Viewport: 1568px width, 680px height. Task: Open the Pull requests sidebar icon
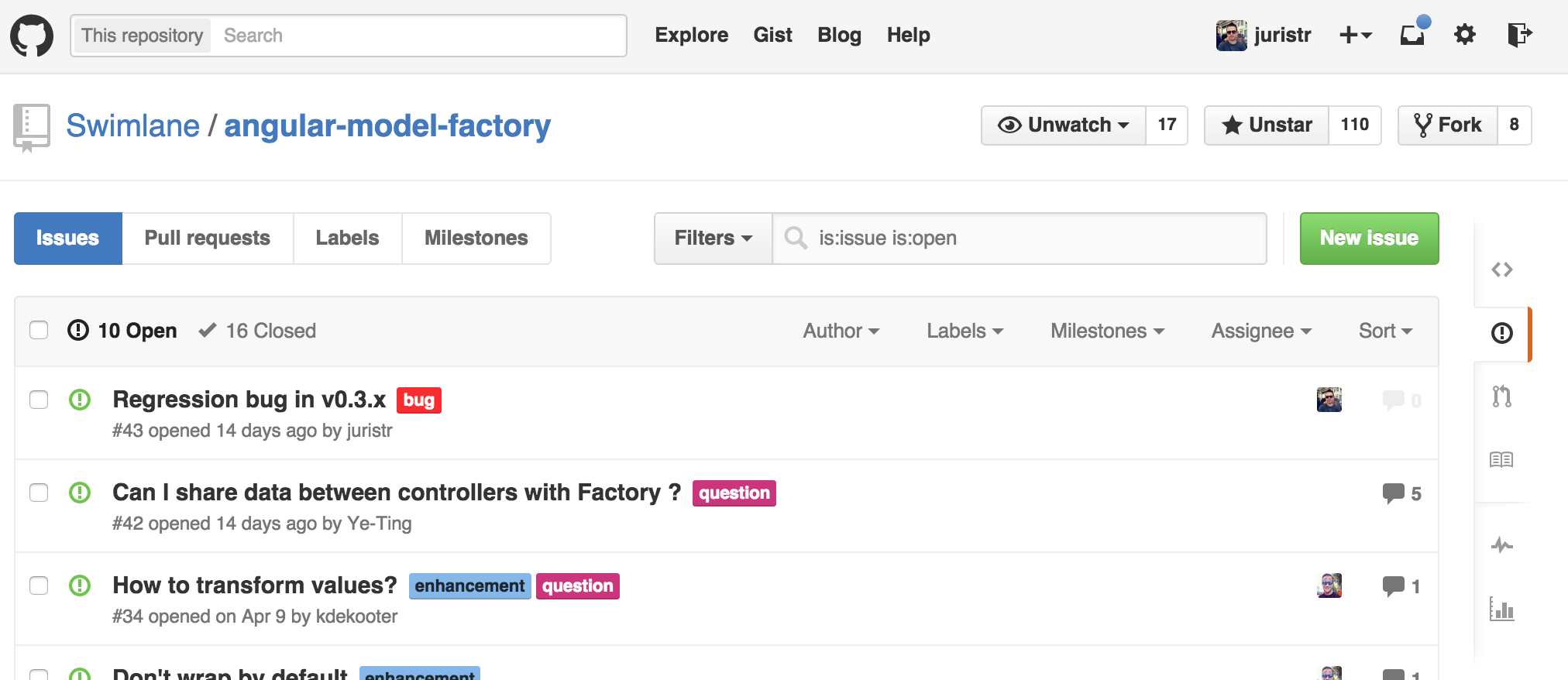[1501, 397]
